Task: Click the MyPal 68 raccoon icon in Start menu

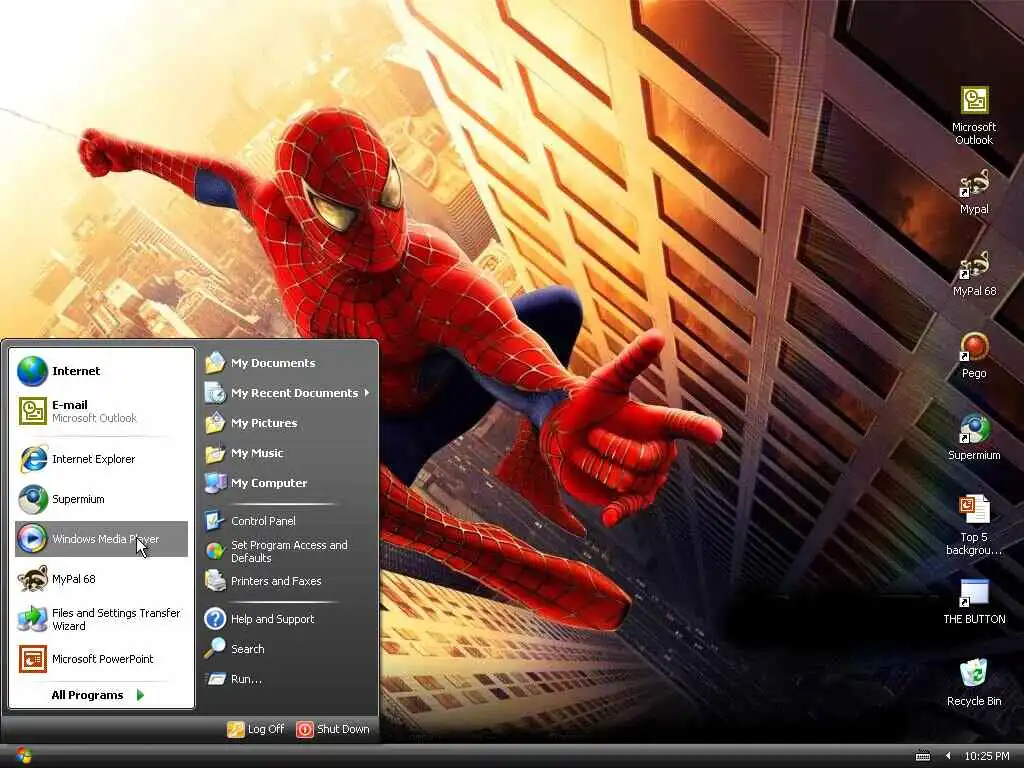Action: 33,579
